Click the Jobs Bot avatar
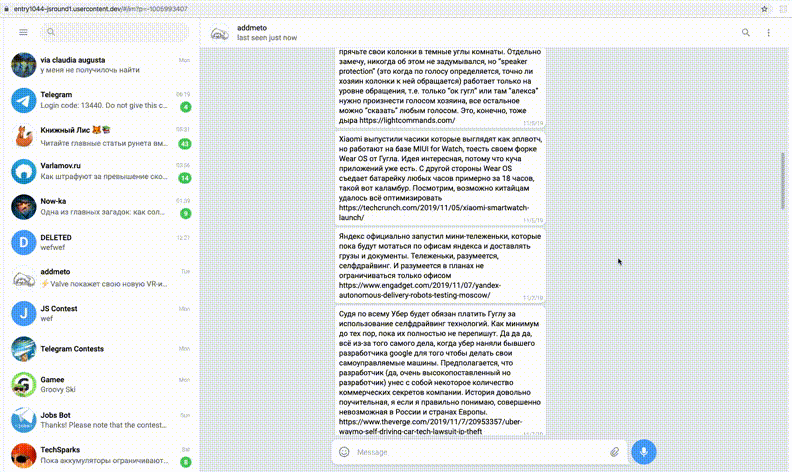The width and height of the screenshot is (792, 472). coord(24,419)
